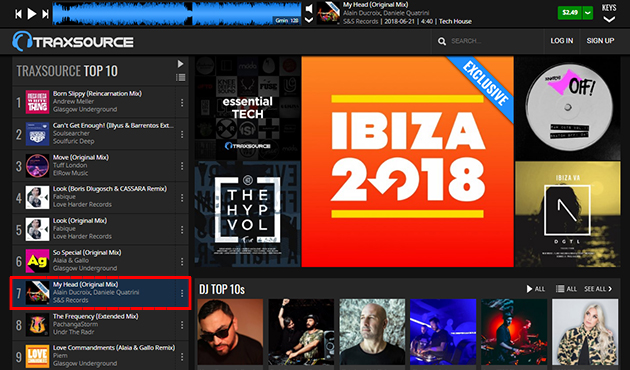Click the search magnifier icon
The width and height of the screenshot is (630, 370).
tap(442, 41)
